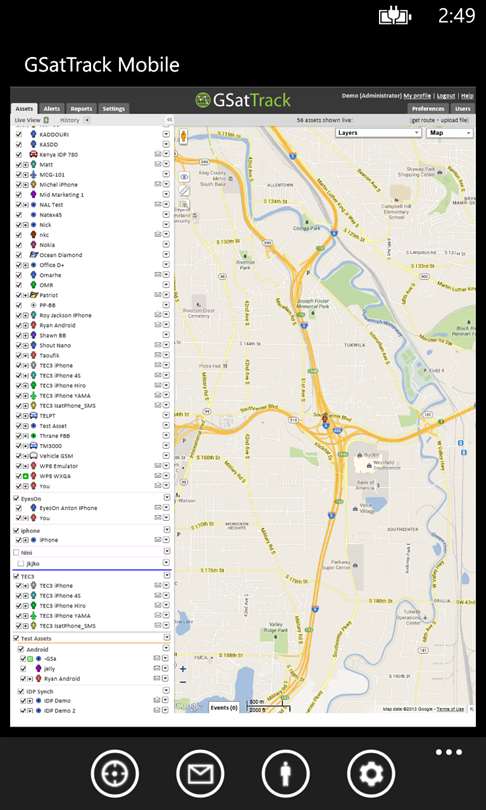
Task: Click the ruler measure tool on map
Action: coord(184,191)
